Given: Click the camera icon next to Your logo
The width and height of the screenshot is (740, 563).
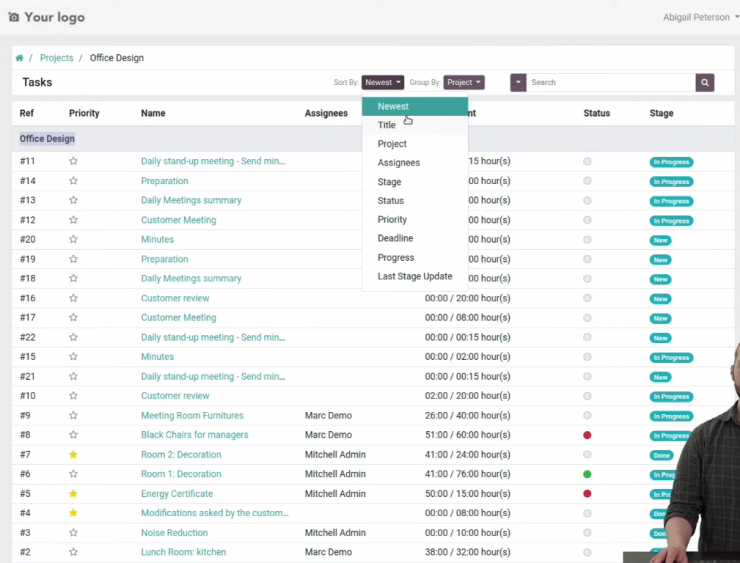Looking at the screenshot, I should [x=14, y=17].
